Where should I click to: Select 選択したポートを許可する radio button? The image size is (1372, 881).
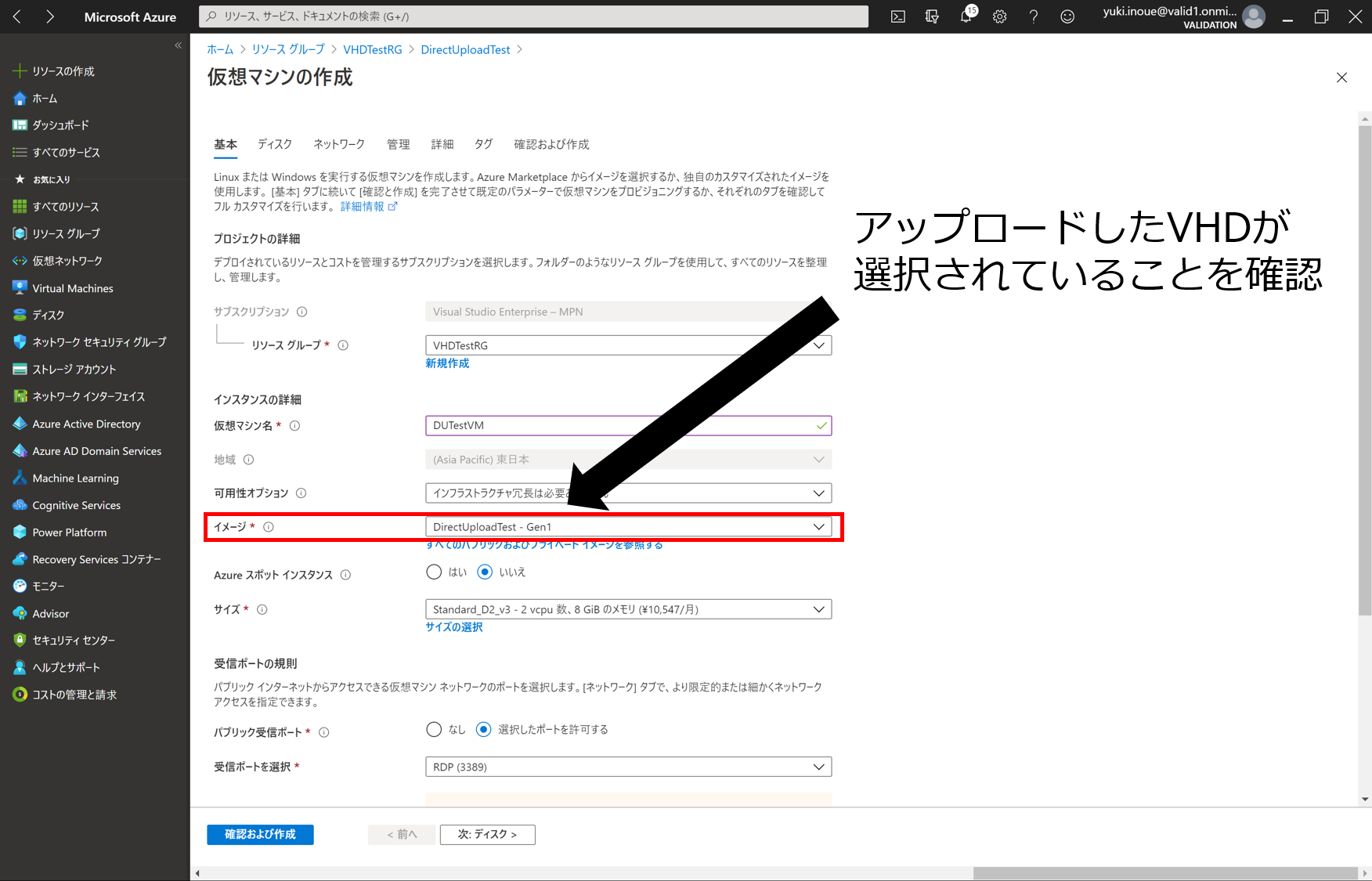[484, 730]
